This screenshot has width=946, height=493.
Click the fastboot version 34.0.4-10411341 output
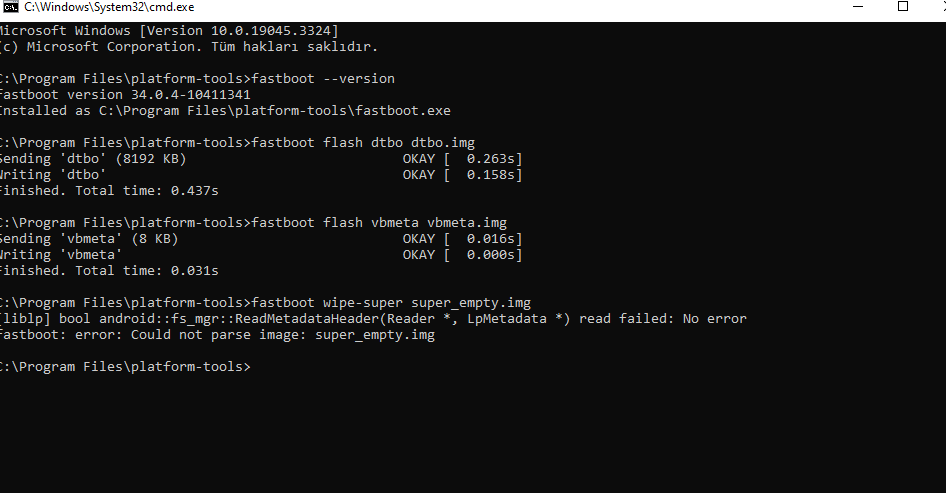coord(124,95)
